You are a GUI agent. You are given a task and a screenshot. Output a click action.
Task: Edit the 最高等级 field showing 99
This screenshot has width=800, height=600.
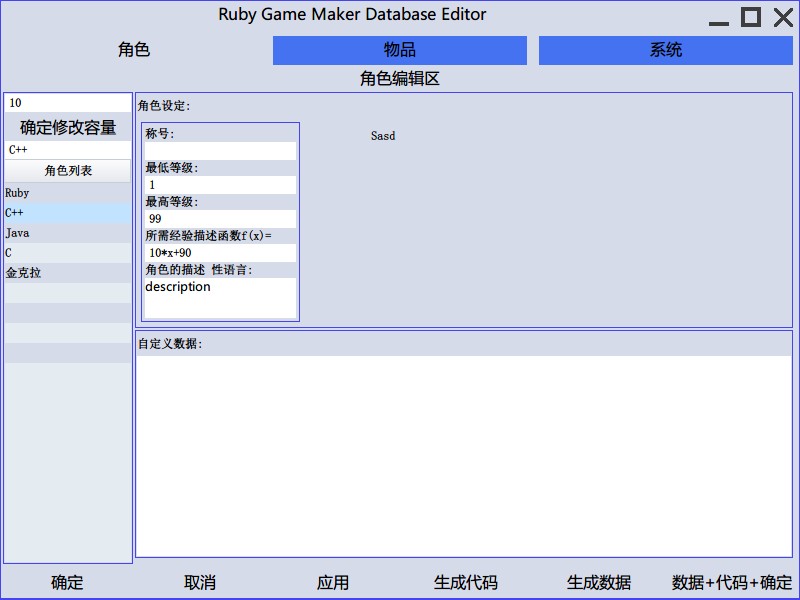coord(220,219)
